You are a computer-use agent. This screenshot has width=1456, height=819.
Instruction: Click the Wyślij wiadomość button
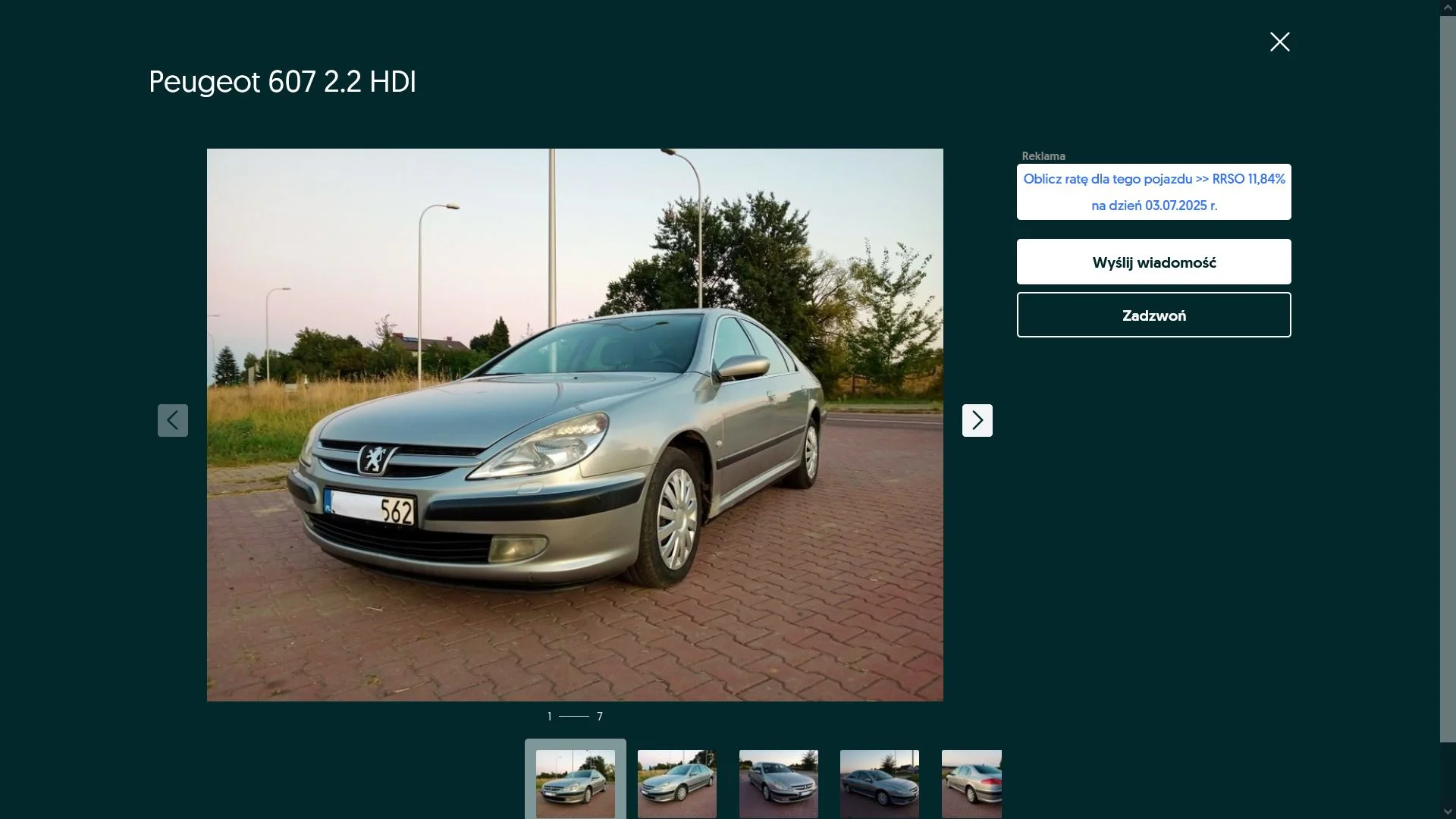[1153, 262]
